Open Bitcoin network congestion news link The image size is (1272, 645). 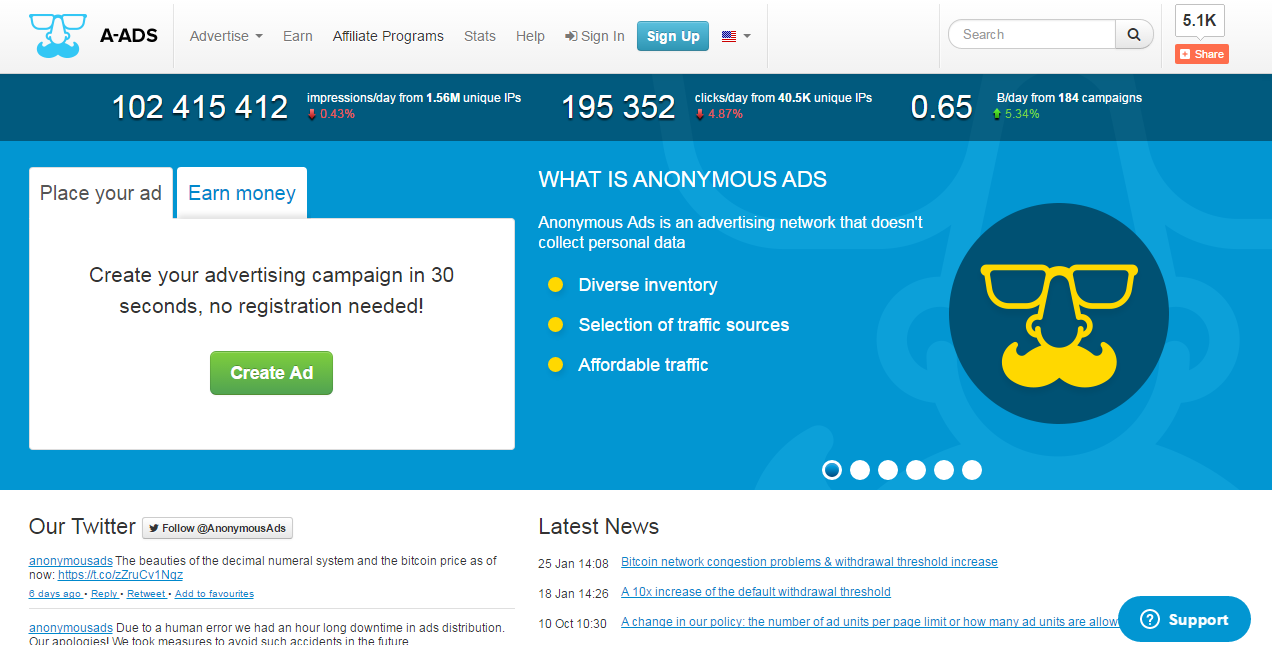tap(809, 562)
